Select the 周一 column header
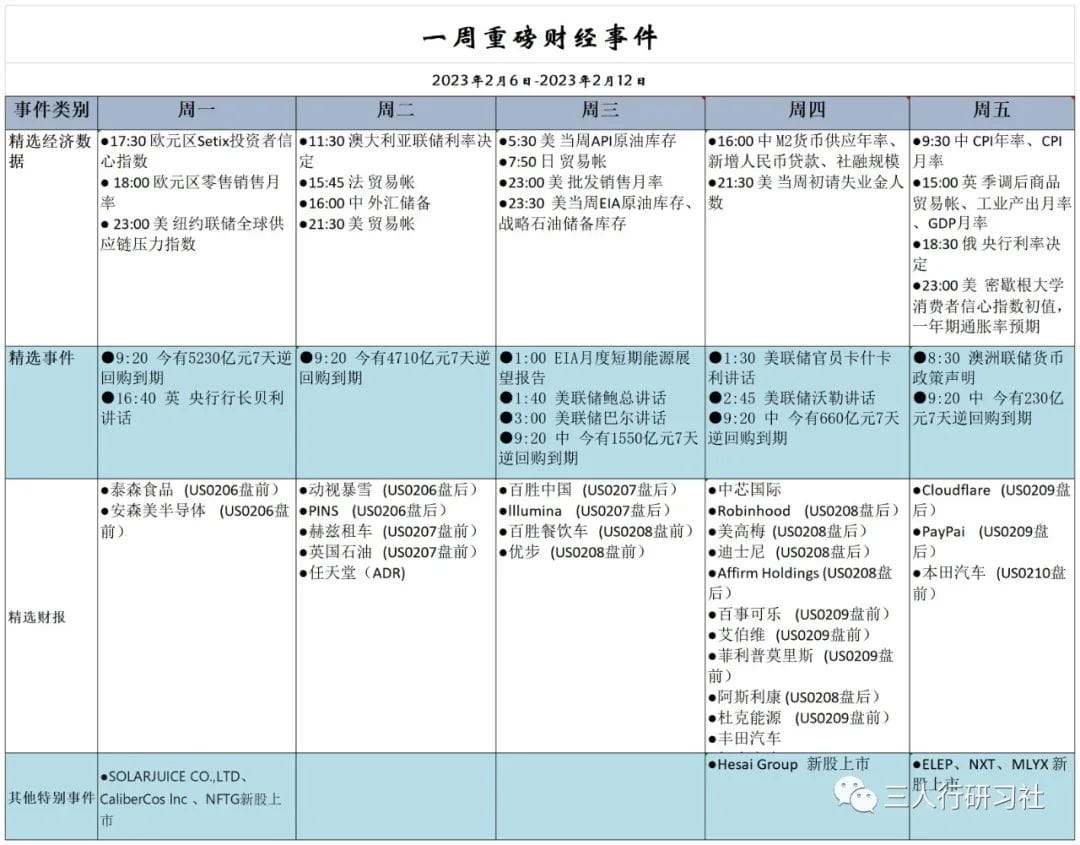This screenshot has width=1080, height=845. [x=196, y=110]
